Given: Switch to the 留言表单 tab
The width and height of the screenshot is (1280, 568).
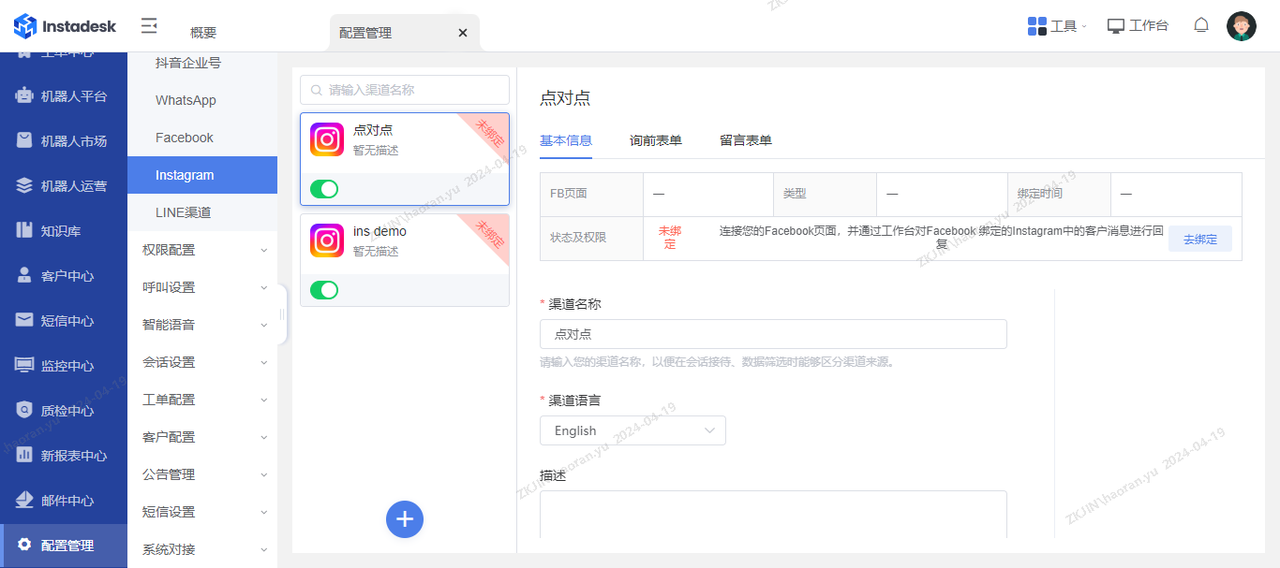Looking at the screenshot, I should tap(745, 140).
